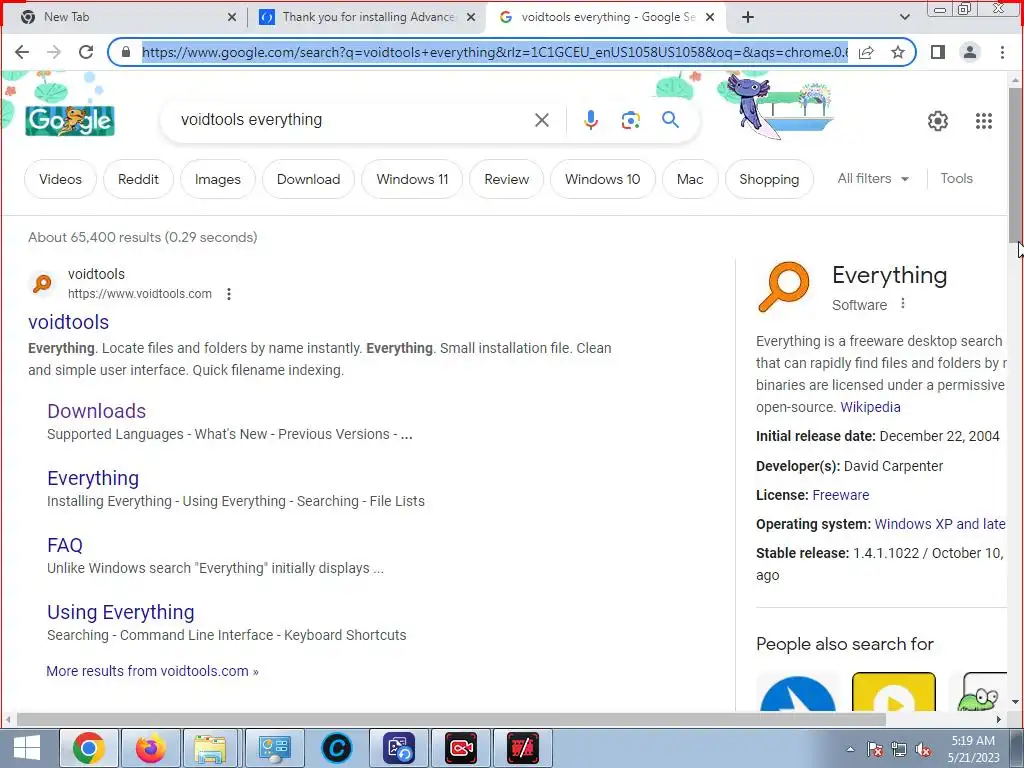The height and width of the screenshot is (768, 1024).
Task: Click the vertical page scrollbar
Action: coord(1016,163)
